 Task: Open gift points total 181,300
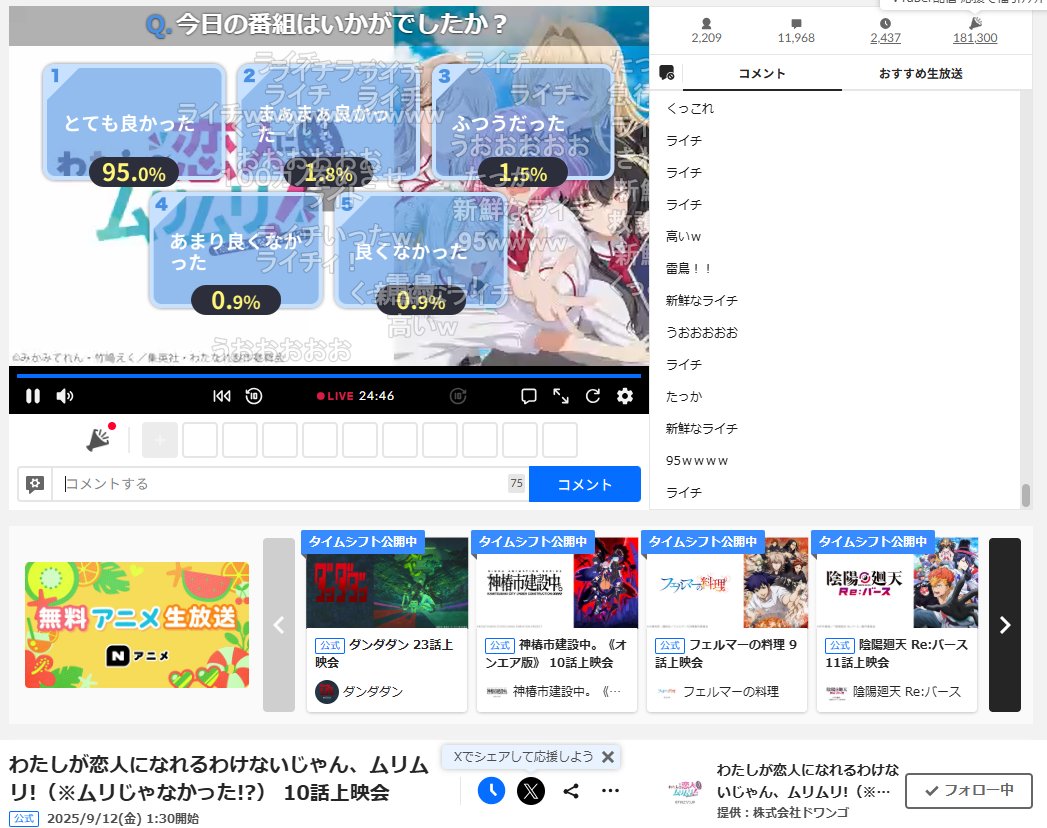pyautogui.click(x=975, y=31)
